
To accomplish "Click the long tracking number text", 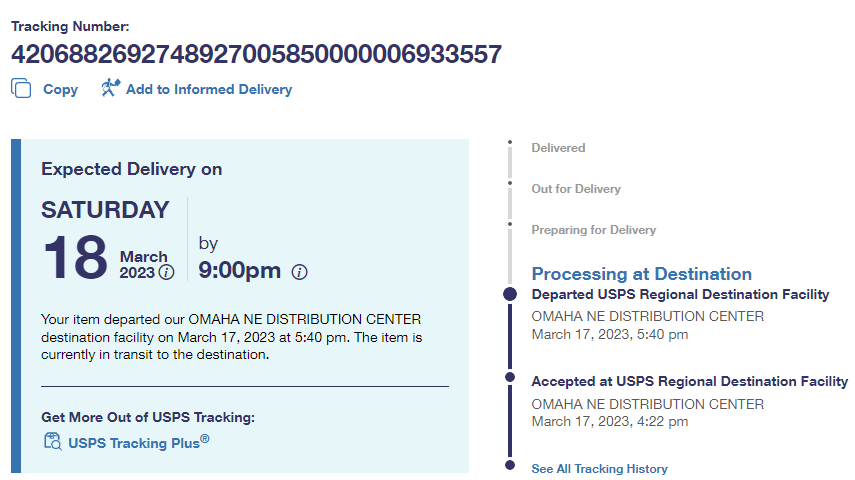I will pyautogui.click(x=256, y=54).
